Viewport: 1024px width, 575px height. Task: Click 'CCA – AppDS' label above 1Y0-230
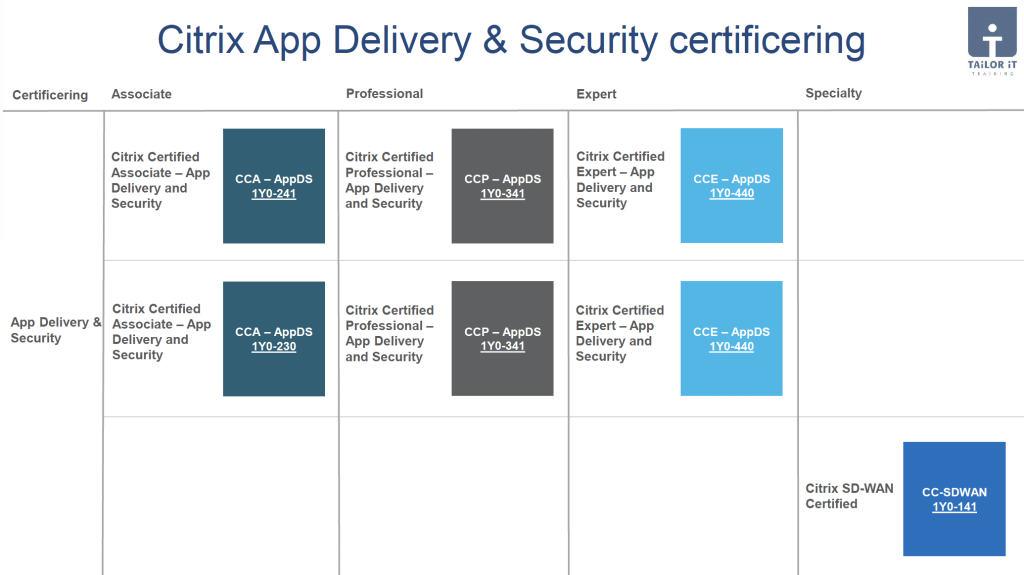pyautogui.click(x=274, y=332)
